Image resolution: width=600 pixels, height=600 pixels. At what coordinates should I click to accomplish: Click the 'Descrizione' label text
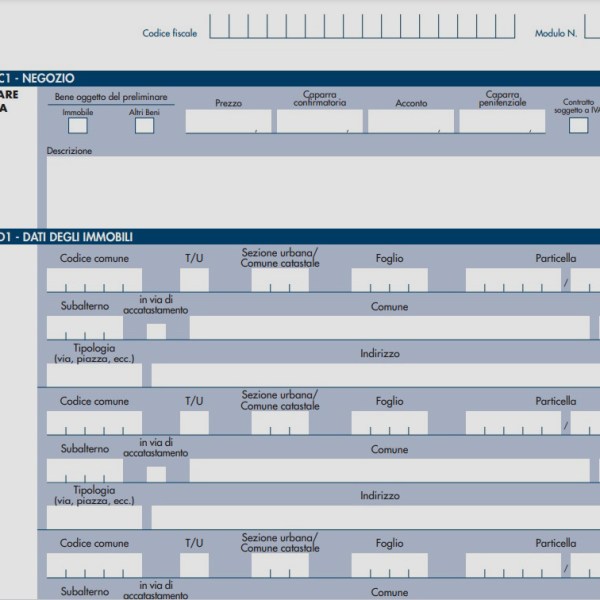pos(69,151)
